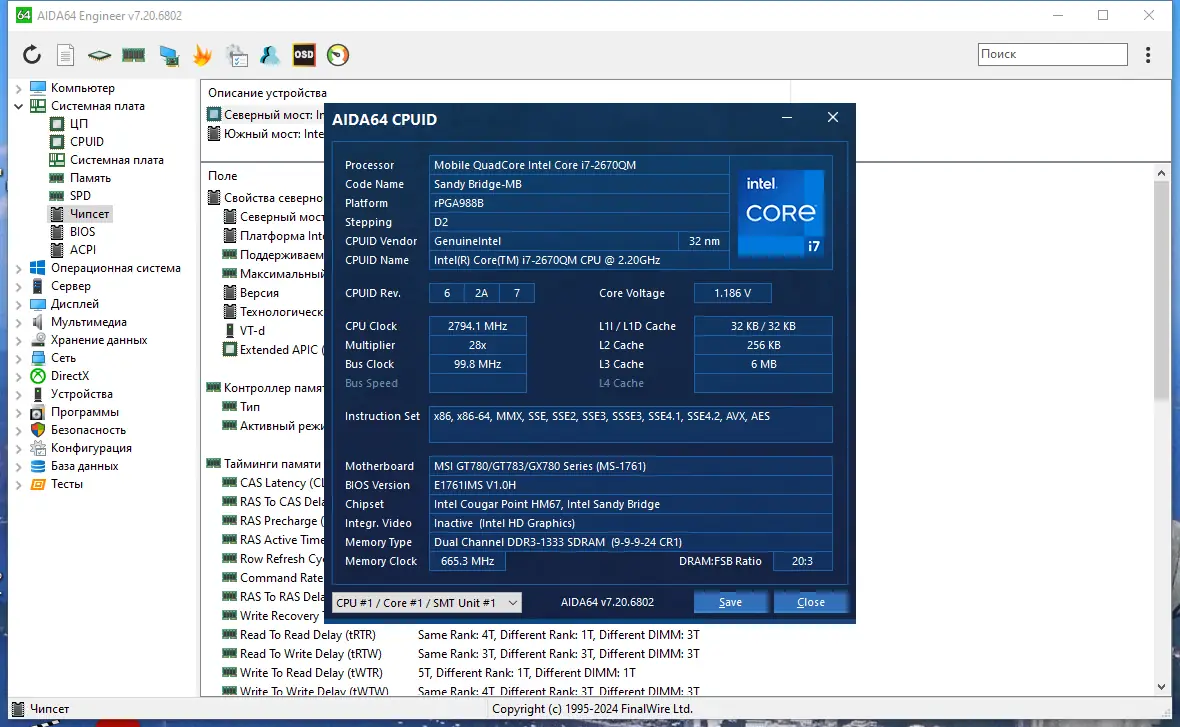Screen dimensions: 1180x727
Task: Click the Instruction Set text box
Action: [631, 424]
